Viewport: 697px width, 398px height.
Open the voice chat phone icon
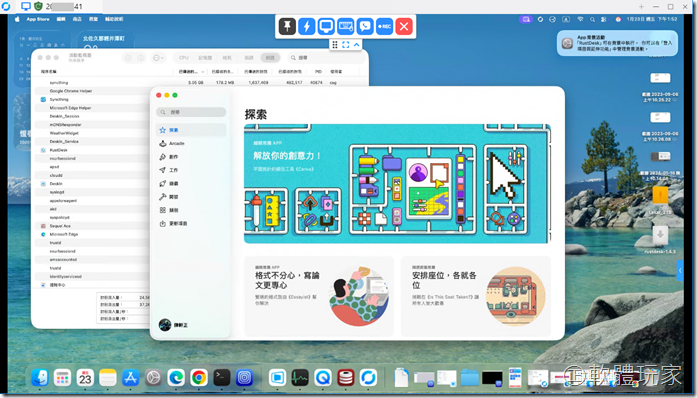click(365, 26)
